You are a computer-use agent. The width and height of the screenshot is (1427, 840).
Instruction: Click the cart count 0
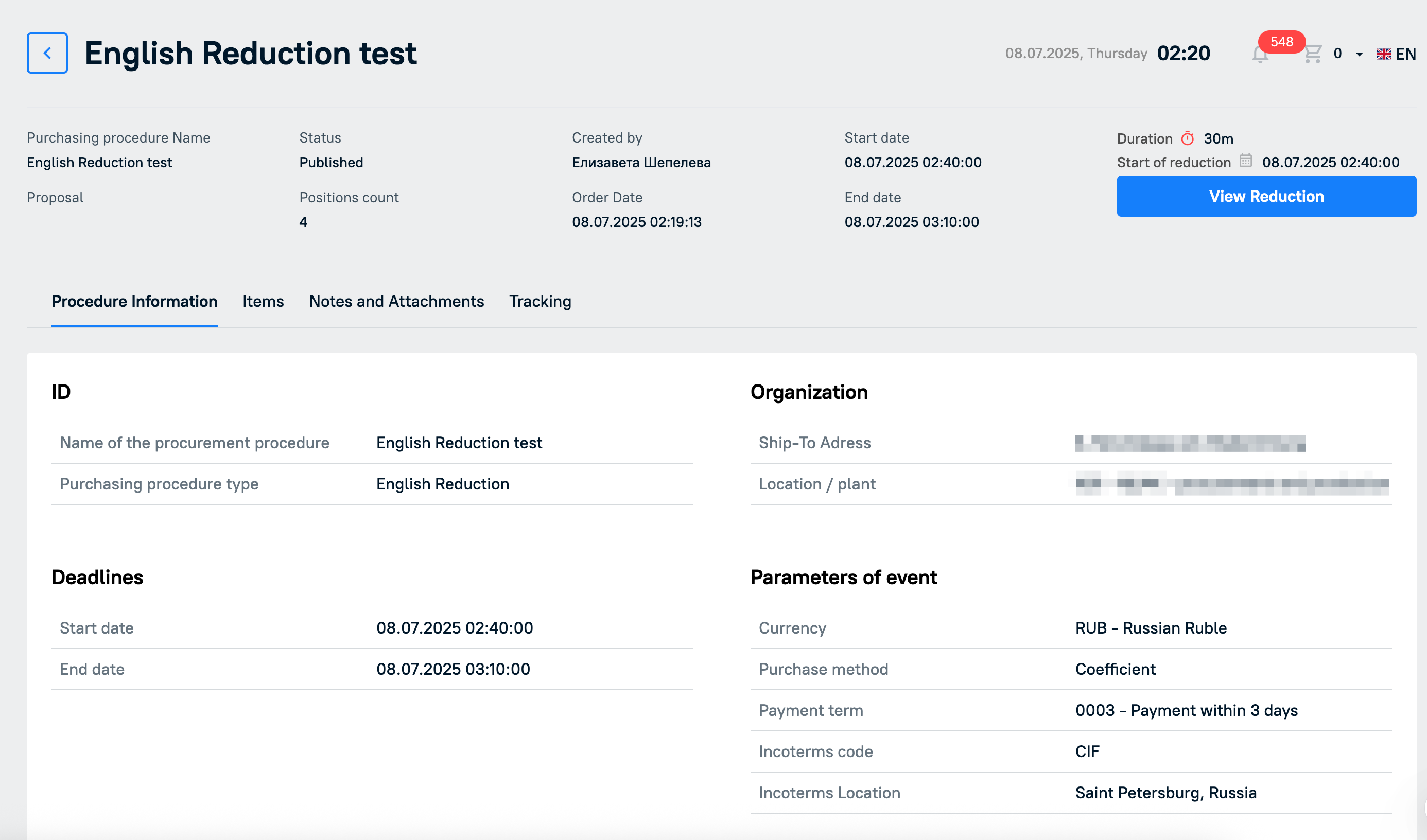[x=1337, y=54]
